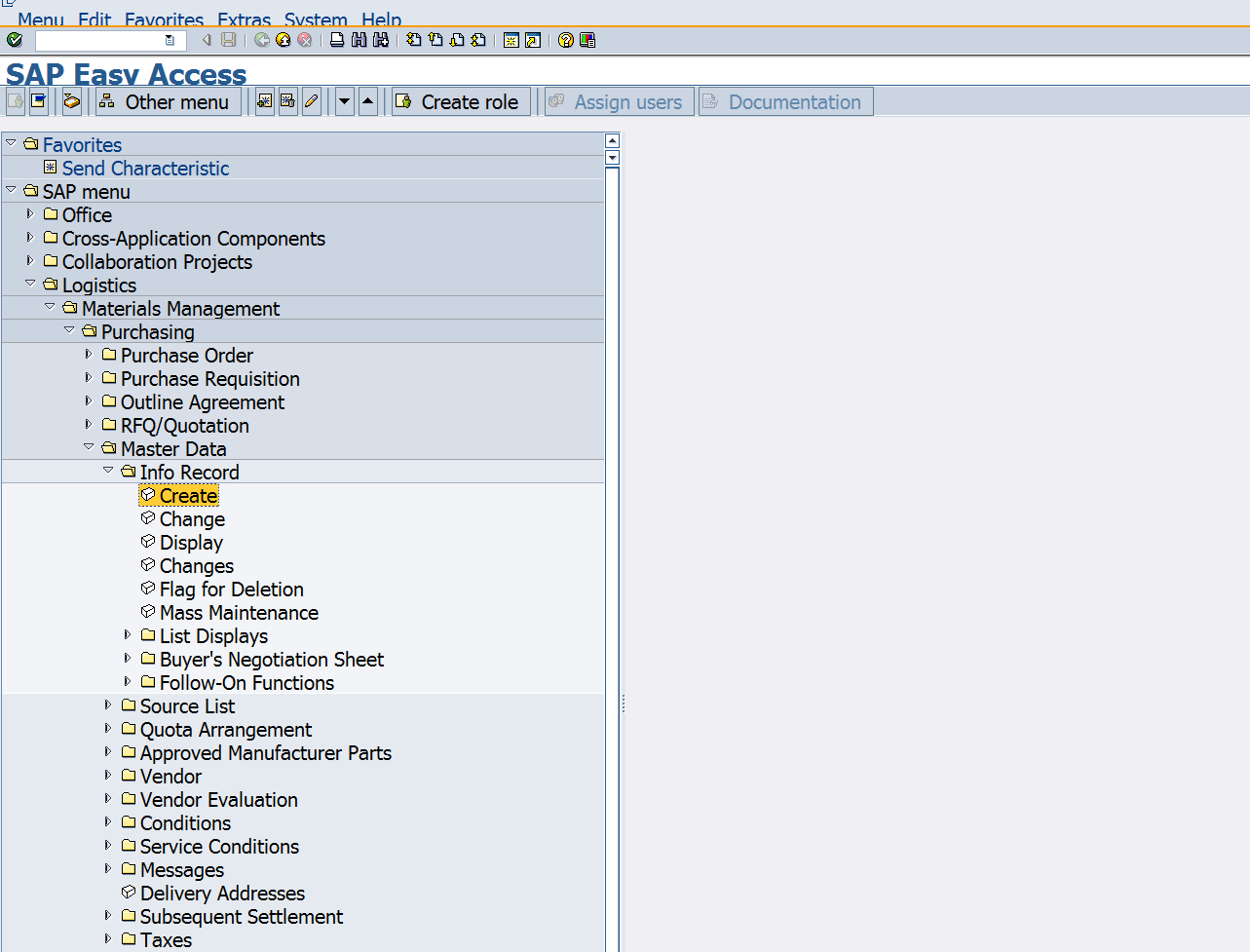Open the Help menu

pos(381,19)
